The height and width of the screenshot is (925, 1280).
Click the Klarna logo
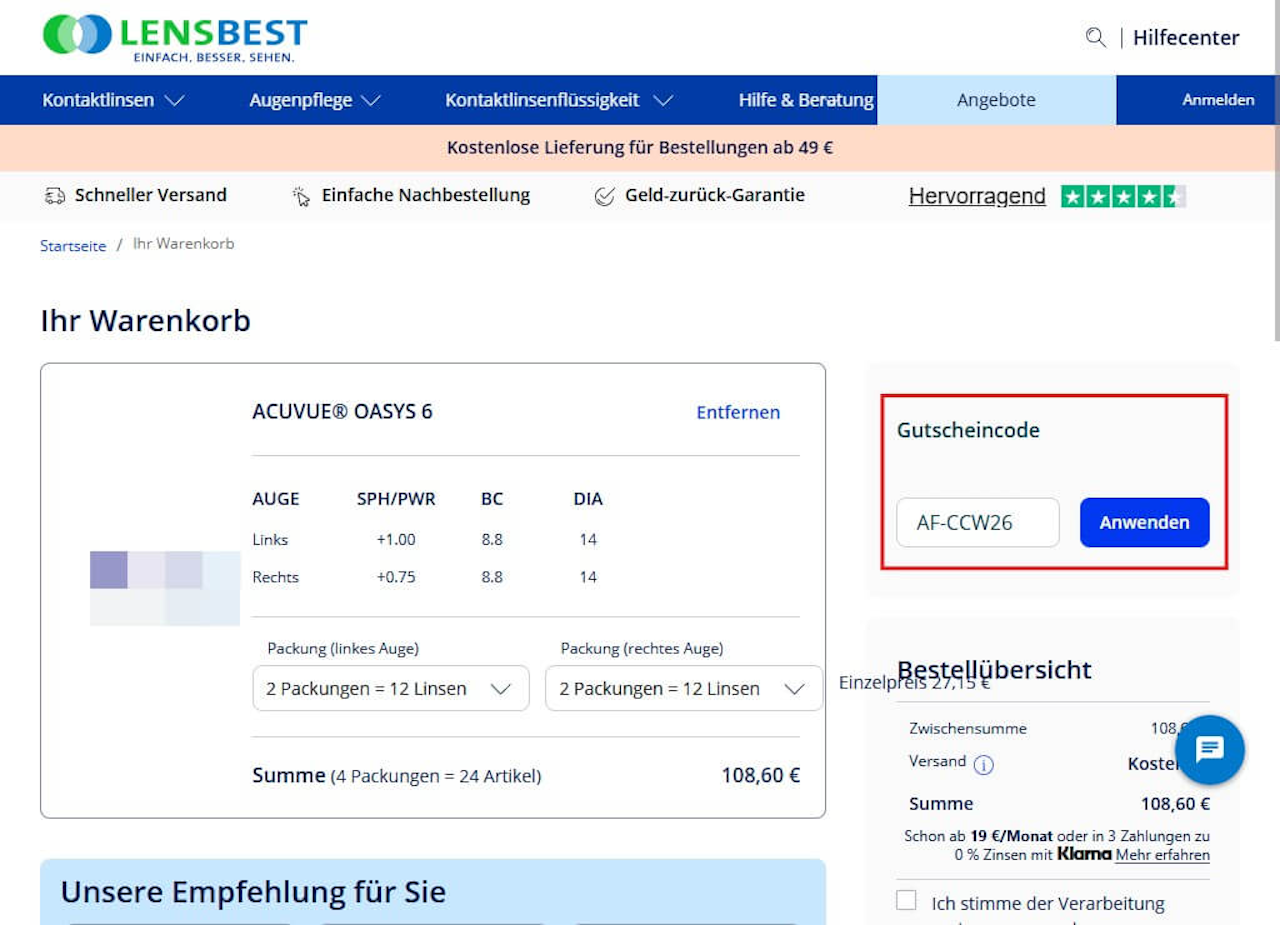(x=1085, y=854)
